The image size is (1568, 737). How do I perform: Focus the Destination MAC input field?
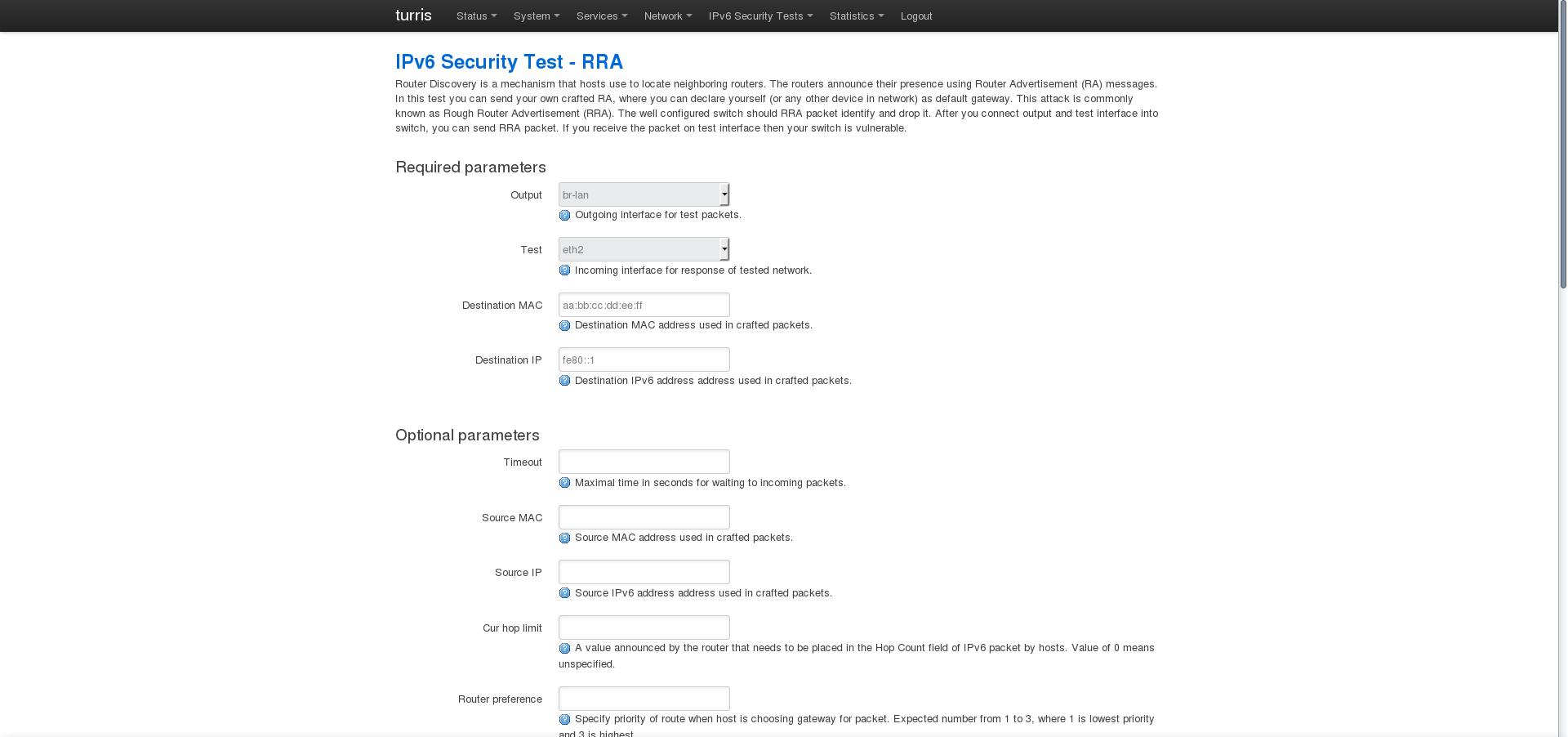[644, 305]
